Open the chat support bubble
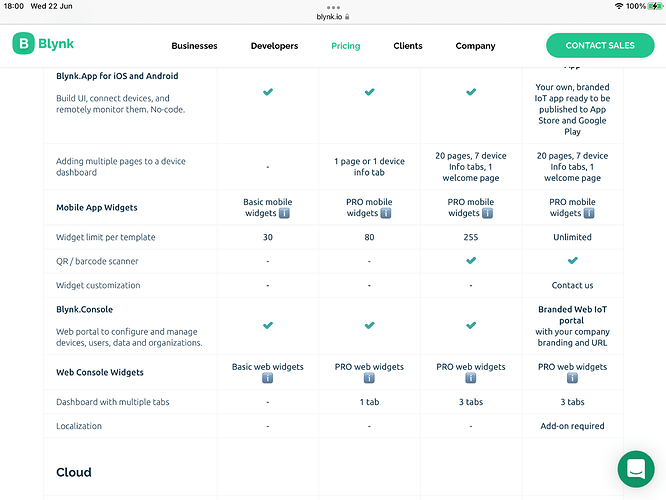This screenshot has width=666, height=500. (636, 469)
